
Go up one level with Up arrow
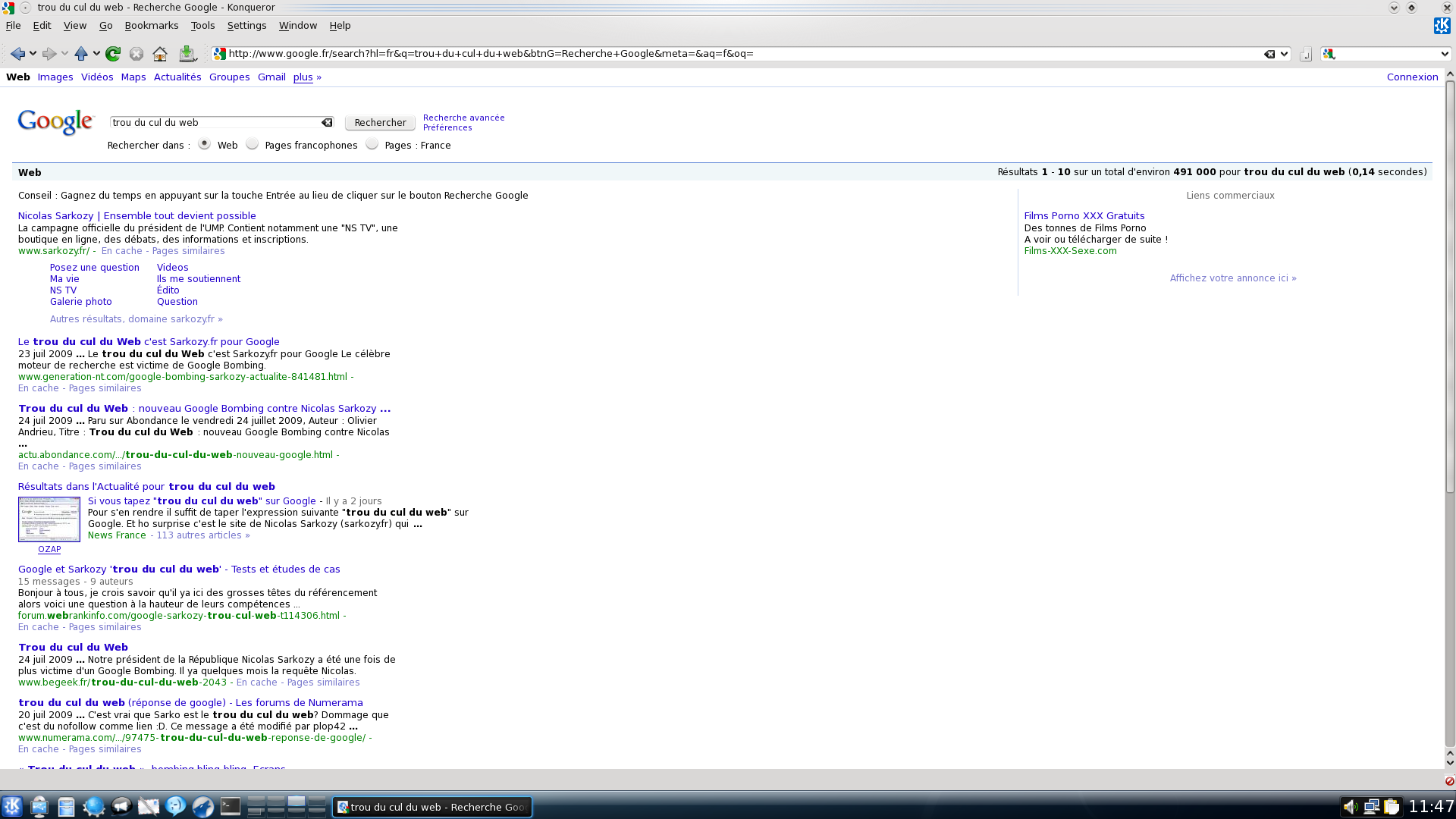tap(81, 54)
